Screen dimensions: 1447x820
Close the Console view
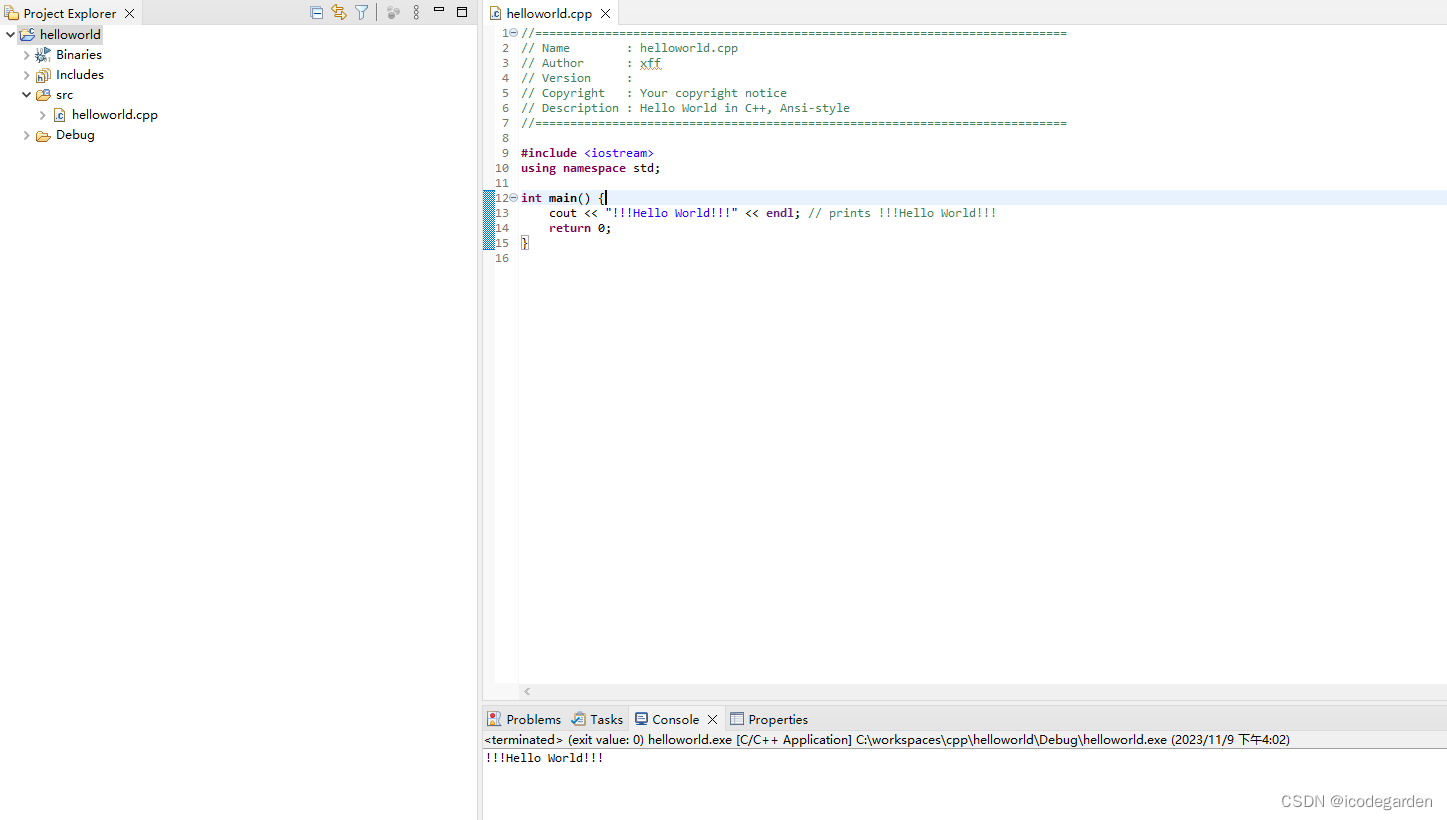[x=712, y=719]
